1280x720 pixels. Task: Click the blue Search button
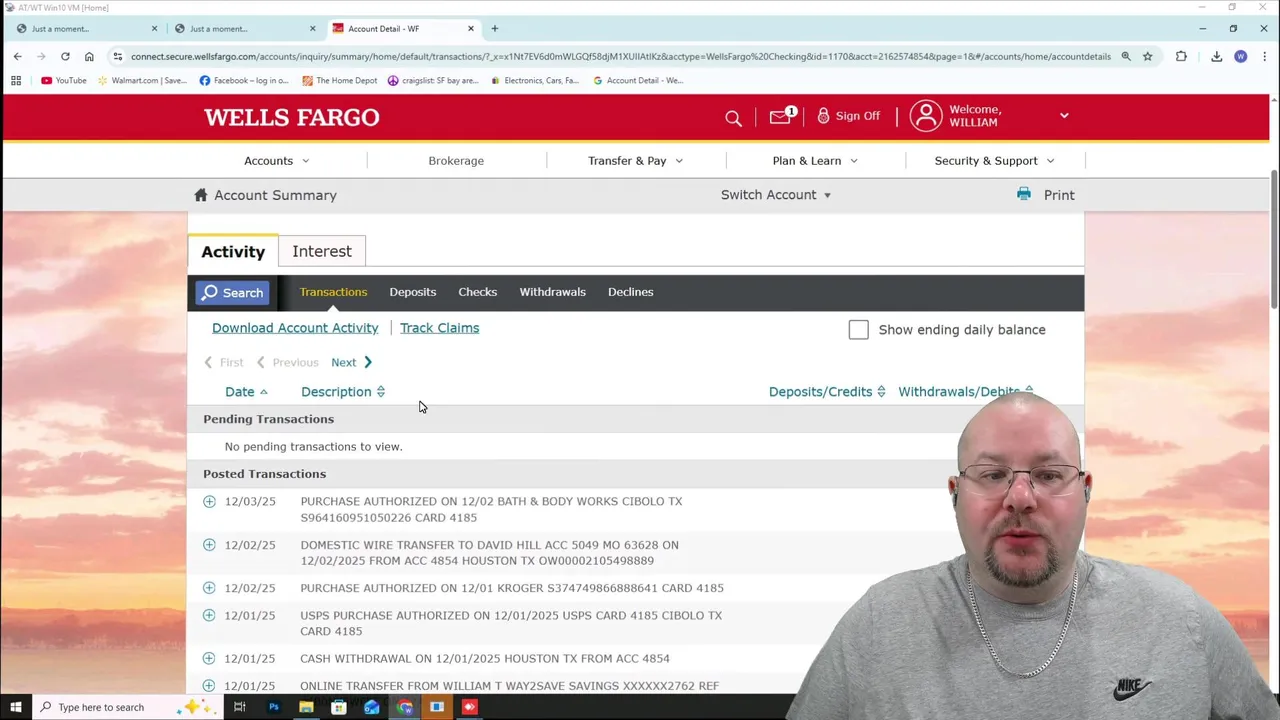click(x=232, y=292)
